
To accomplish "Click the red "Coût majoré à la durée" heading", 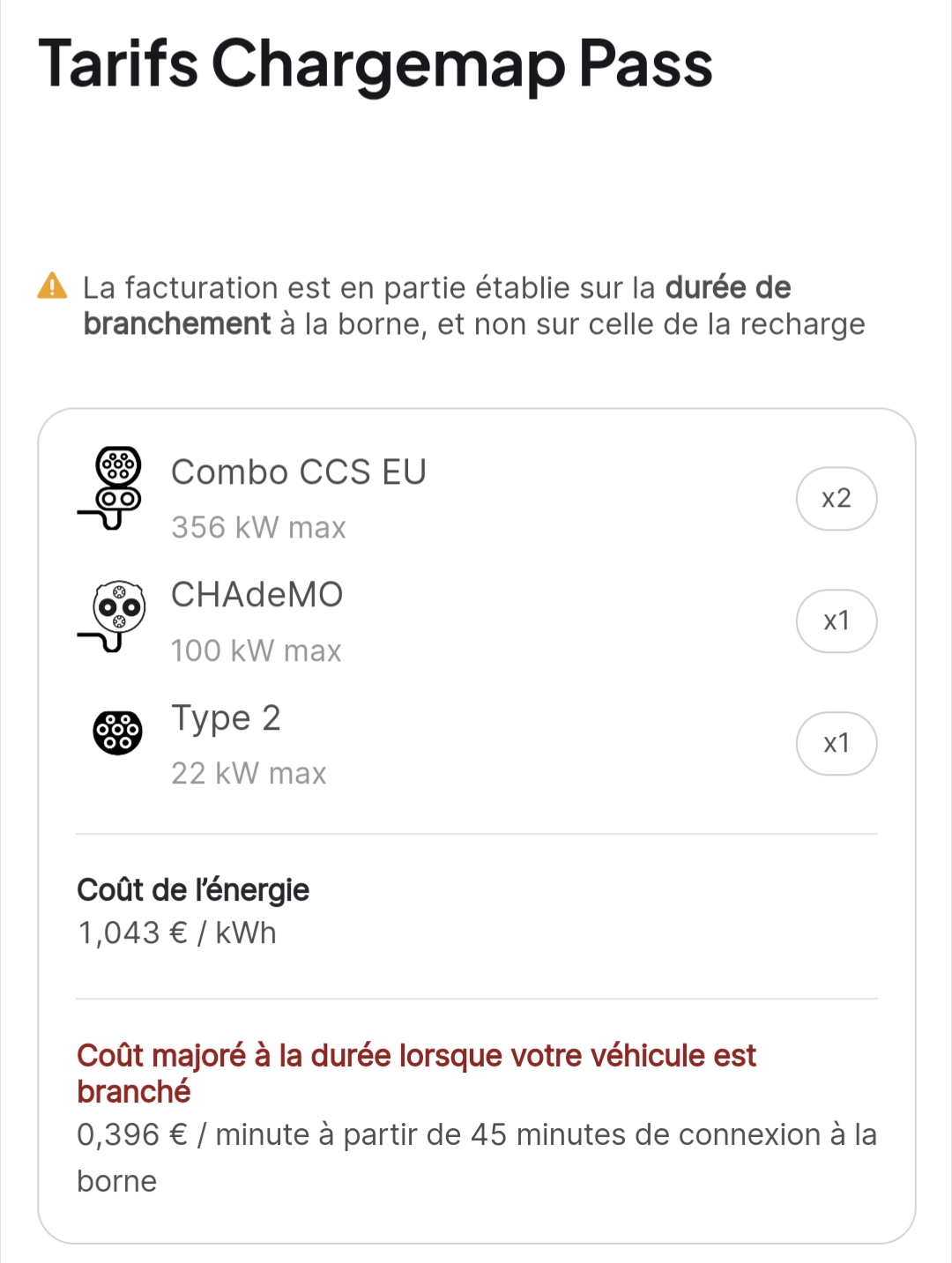I will point(416,1056).
